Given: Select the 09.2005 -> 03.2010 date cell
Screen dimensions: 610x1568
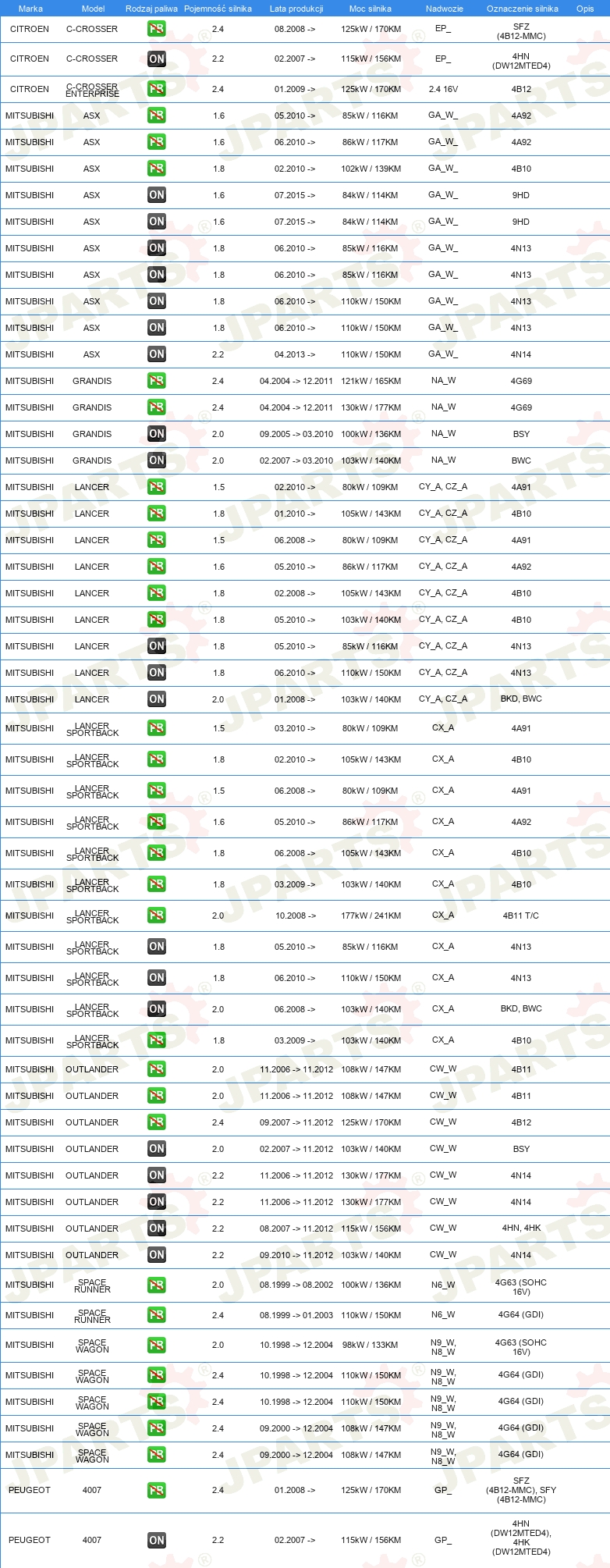Looking at the screenshot, I should coord(296,434).
